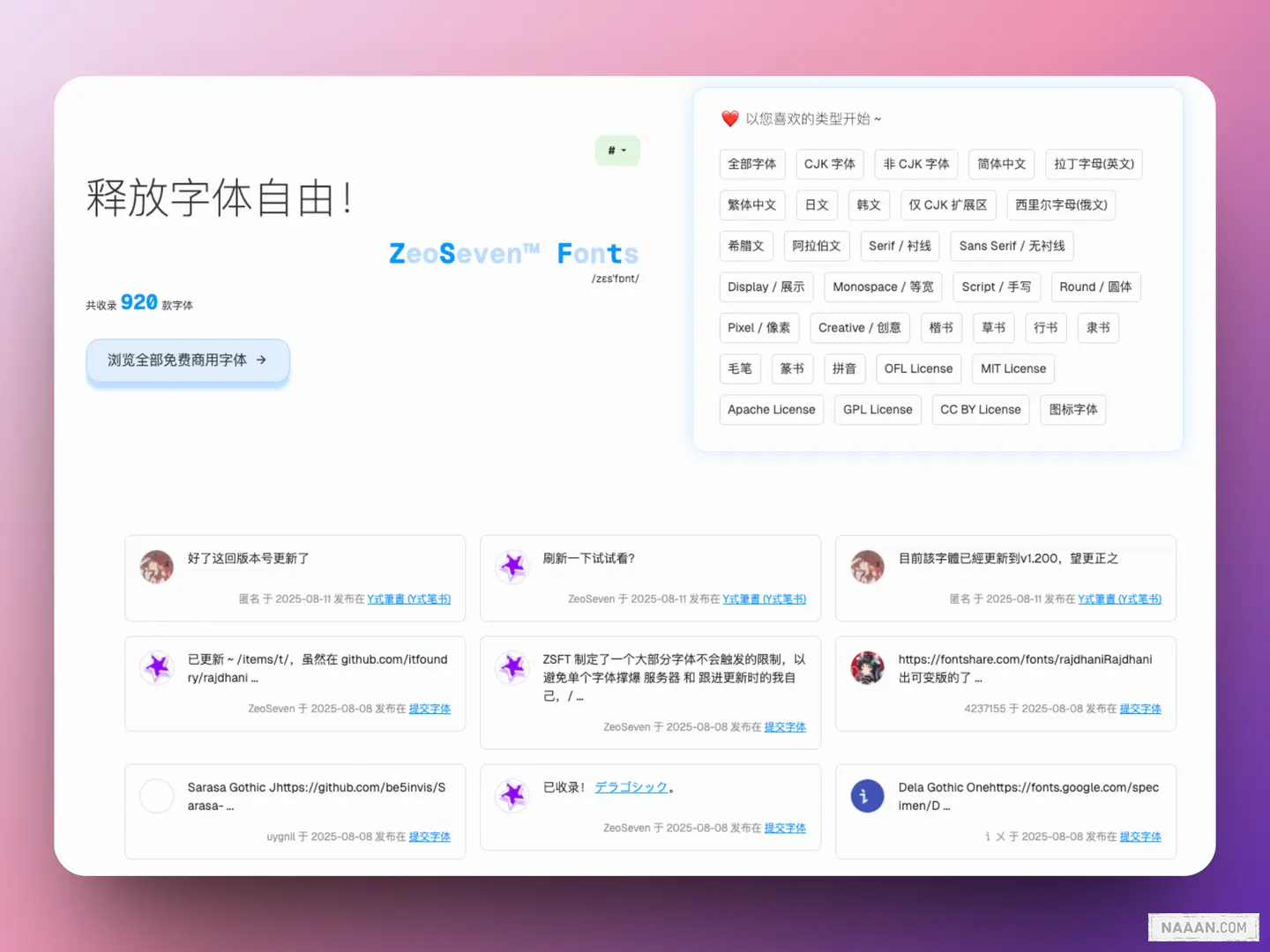Click star avatar beside '已收录!' comment
The height and width of the screenshot is (952, 1270).
point(512,796)
